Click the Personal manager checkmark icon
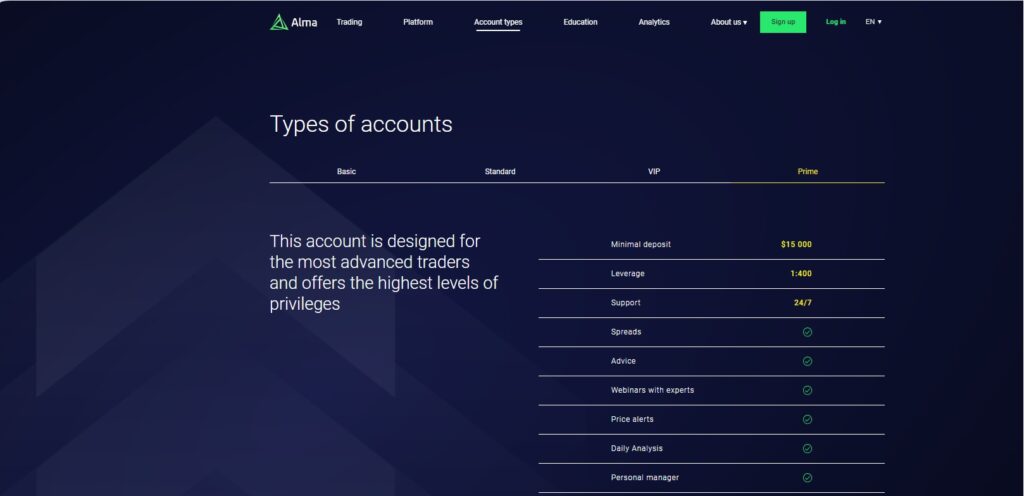 coord(807,477)
